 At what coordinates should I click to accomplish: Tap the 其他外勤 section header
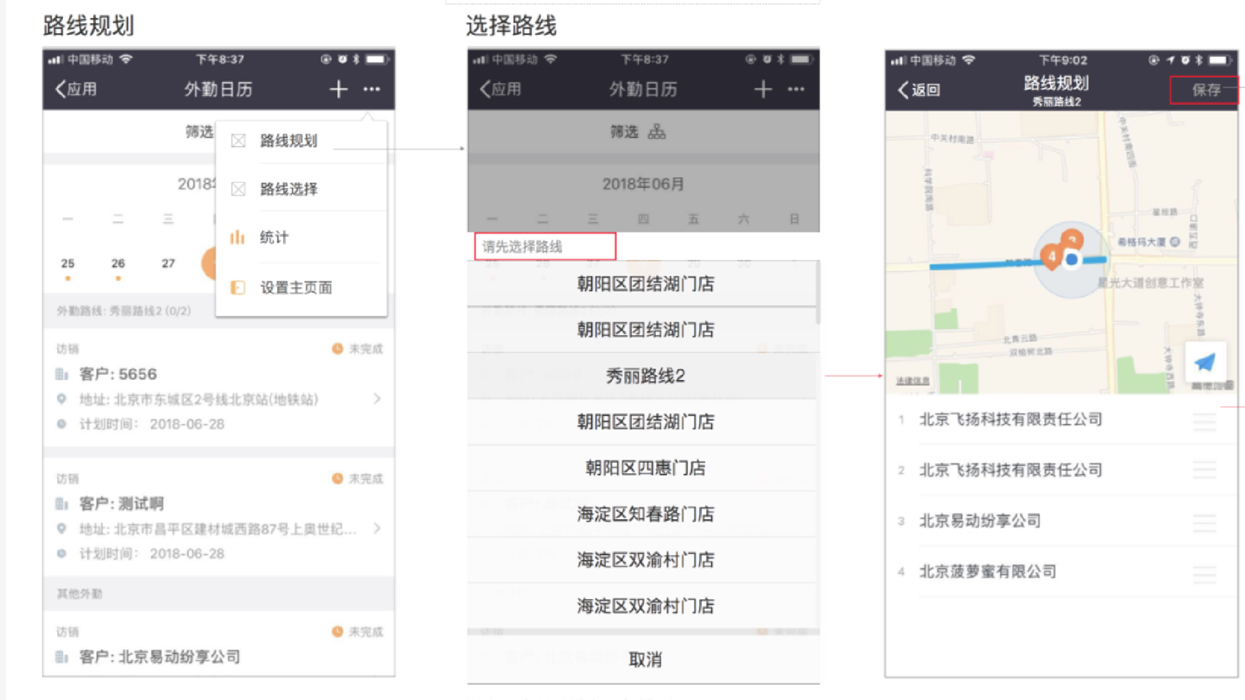(79, 594)
